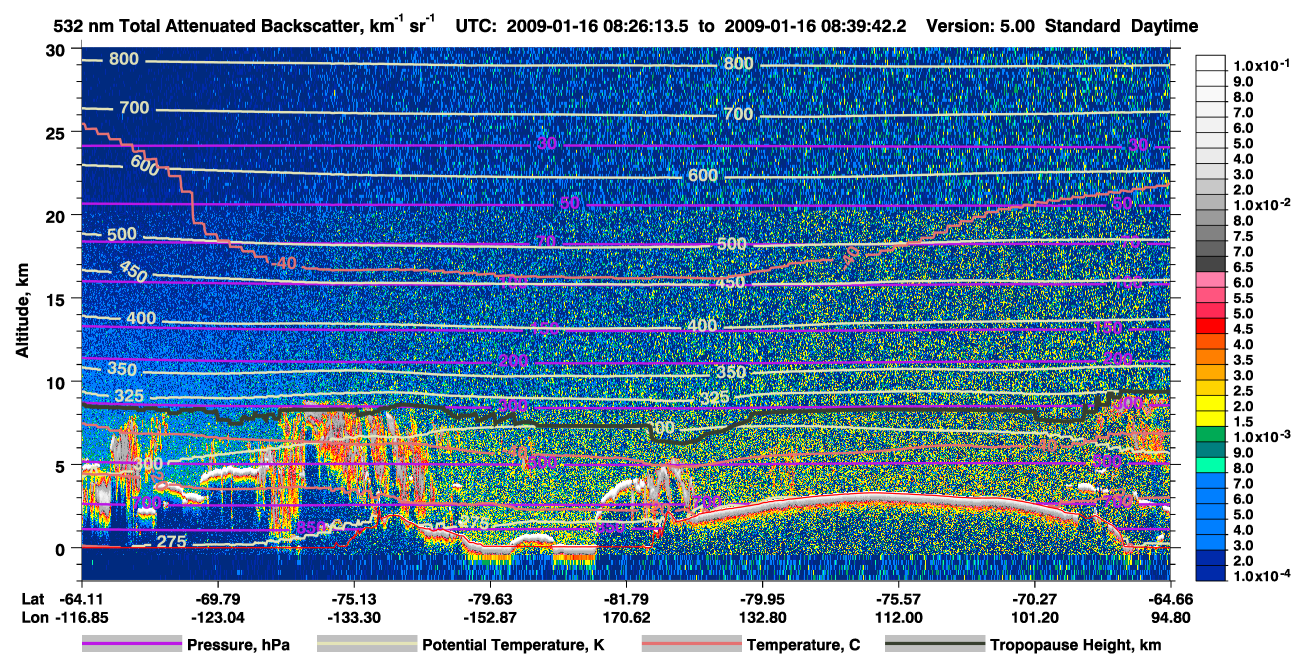Click the 800 potential temperature contour label at left
Screen dimensions: 1300x667
124,60
